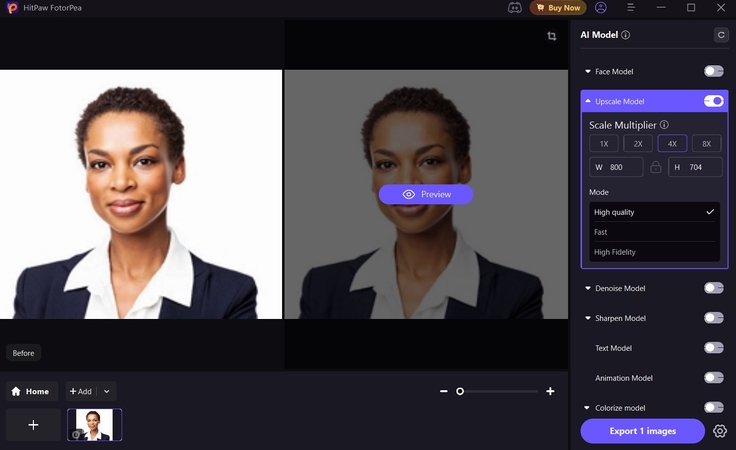Expand the Colorize model section arrow

[587, 408]
